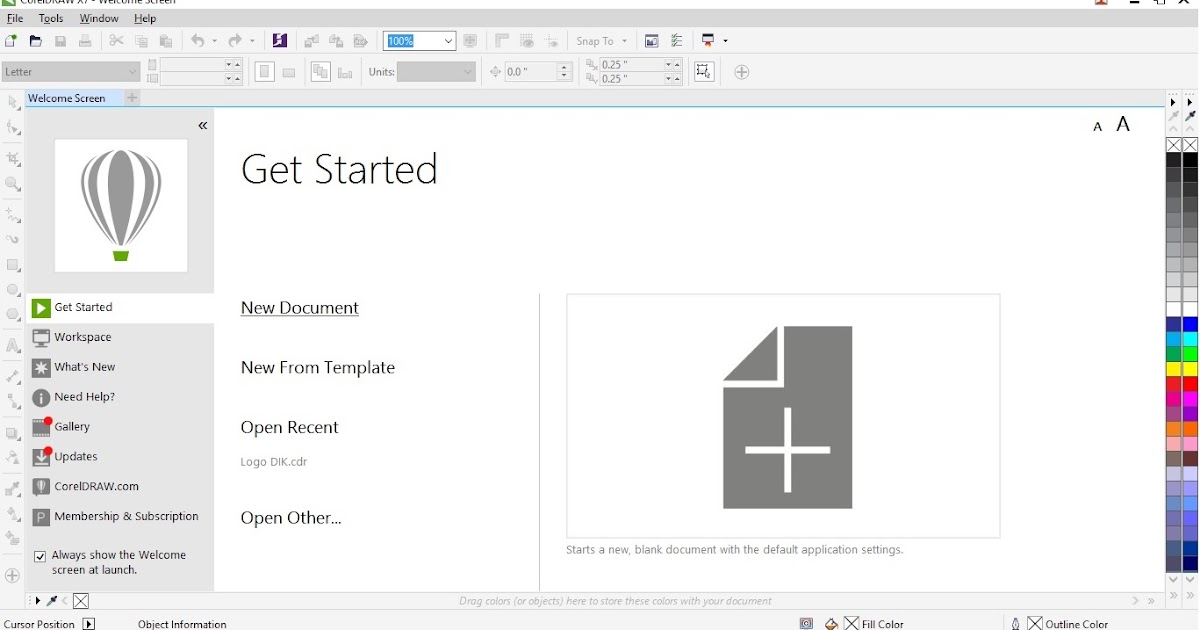Click the Publish to PDF icon

[x=361, y=41]
